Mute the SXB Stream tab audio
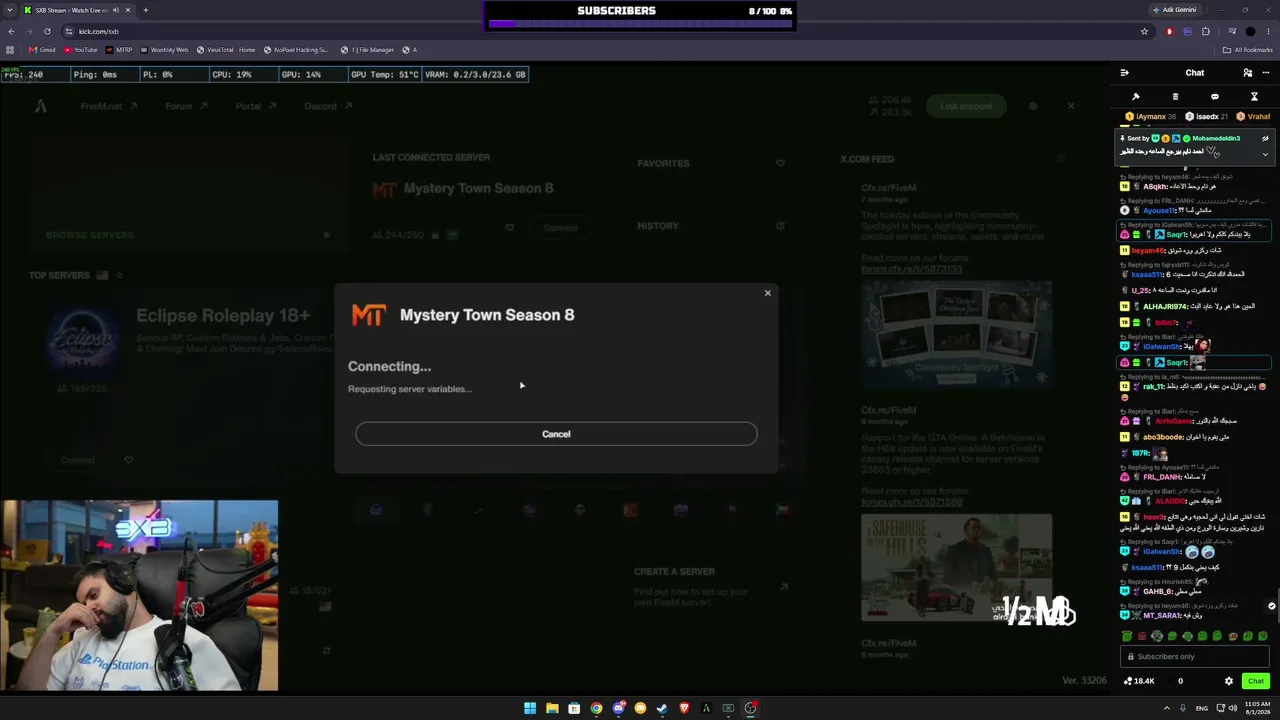The width and height of the screenshot is (1280, 720). pos(115,10)
